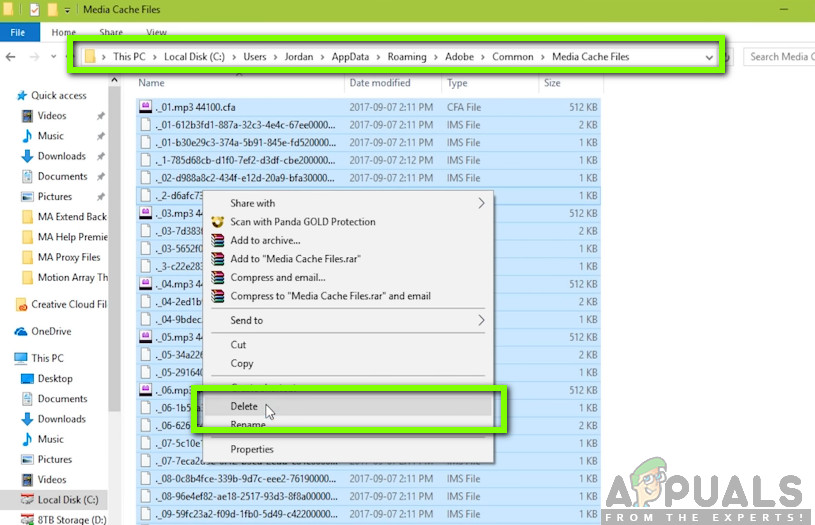Select Adobe in the address path
The height and width of the screenshot is (525, 815).
[x=459, y=57]
